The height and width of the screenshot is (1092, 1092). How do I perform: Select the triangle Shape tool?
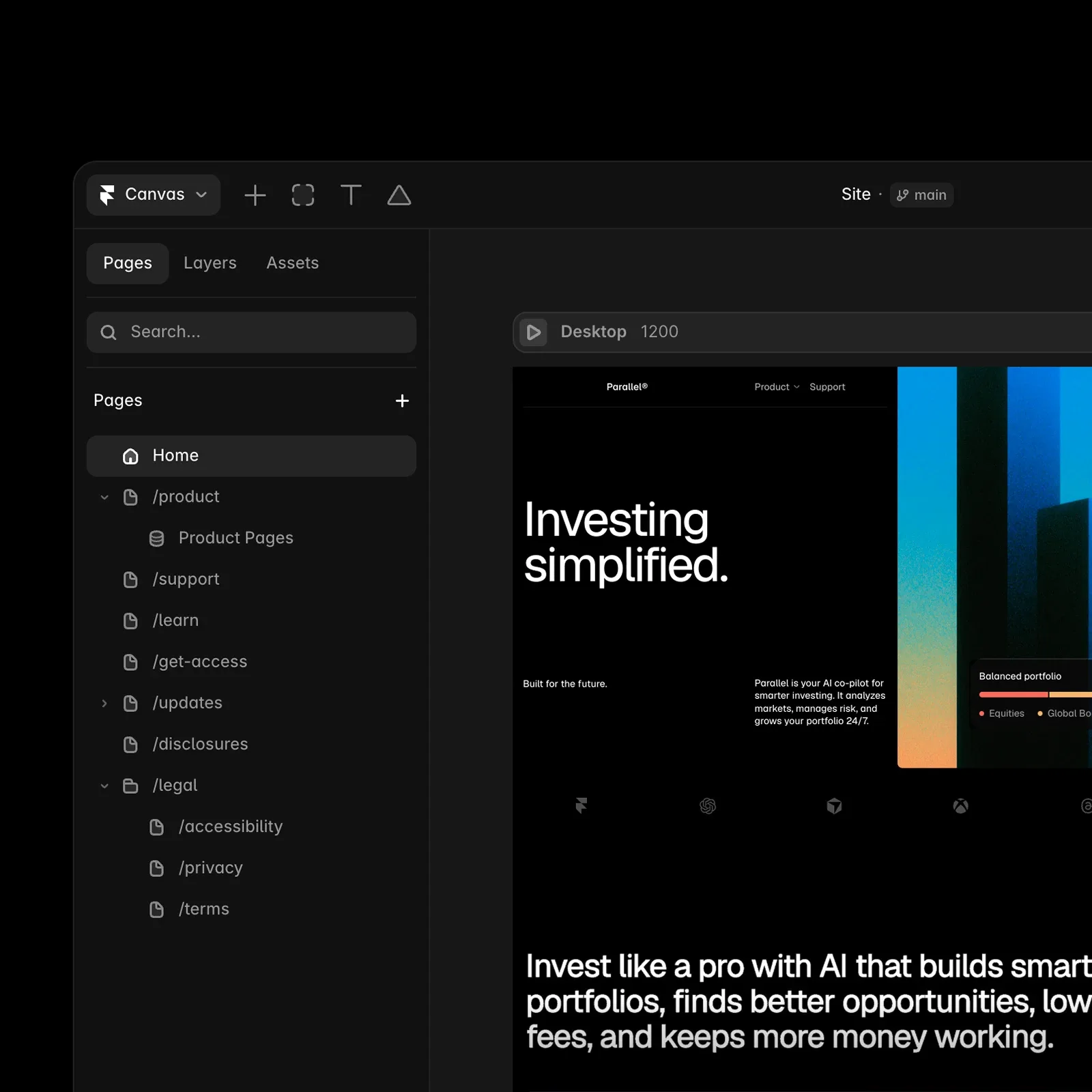[399, 195]
